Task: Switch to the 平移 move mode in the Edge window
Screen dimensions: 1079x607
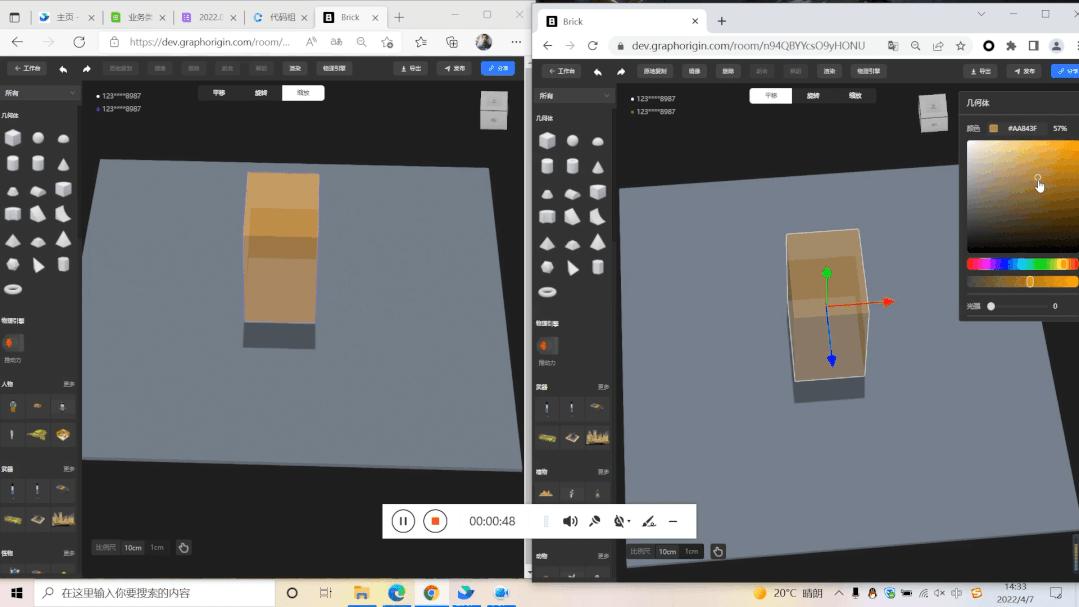Action: coord(219,93)
